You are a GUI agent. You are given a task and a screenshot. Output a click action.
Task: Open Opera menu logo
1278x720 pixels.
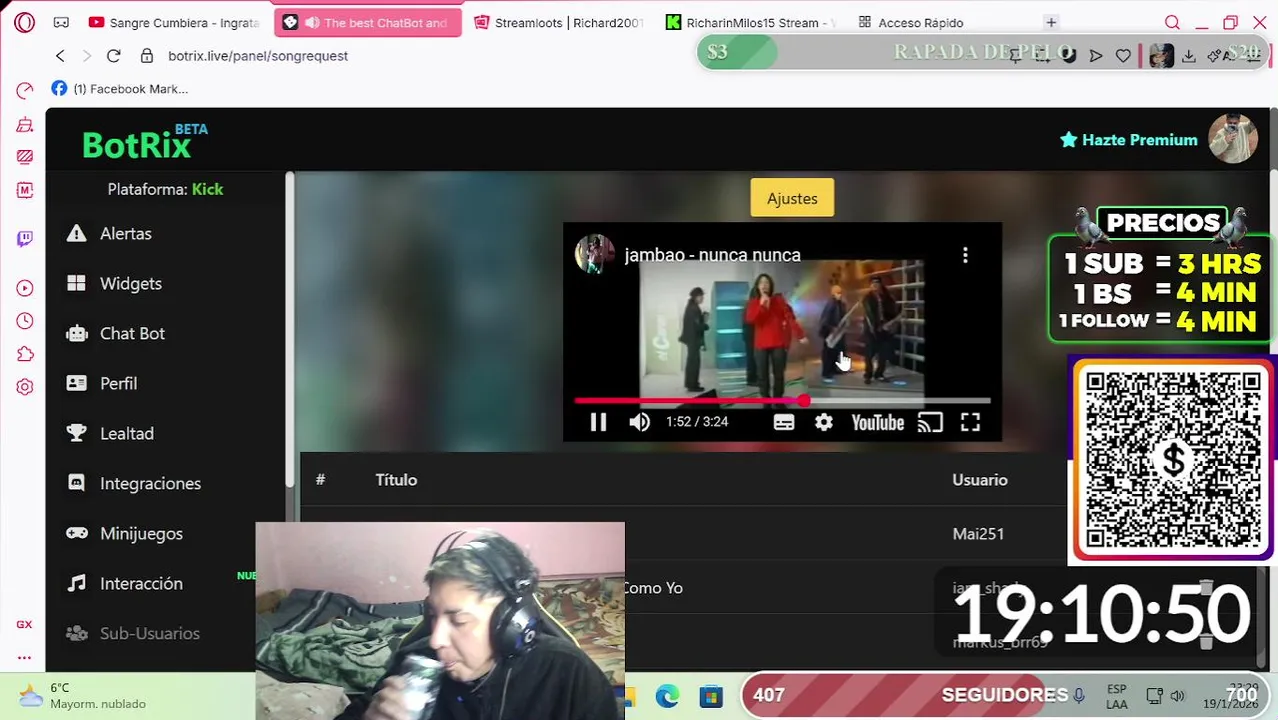point(24,22)
